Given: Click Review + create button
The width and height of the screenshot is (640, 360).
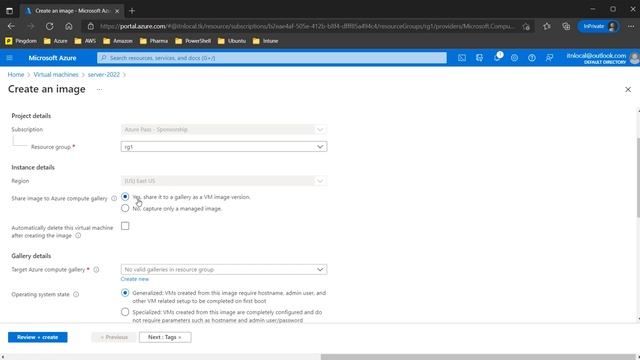Looking at the screenshot, I should 38,337.
